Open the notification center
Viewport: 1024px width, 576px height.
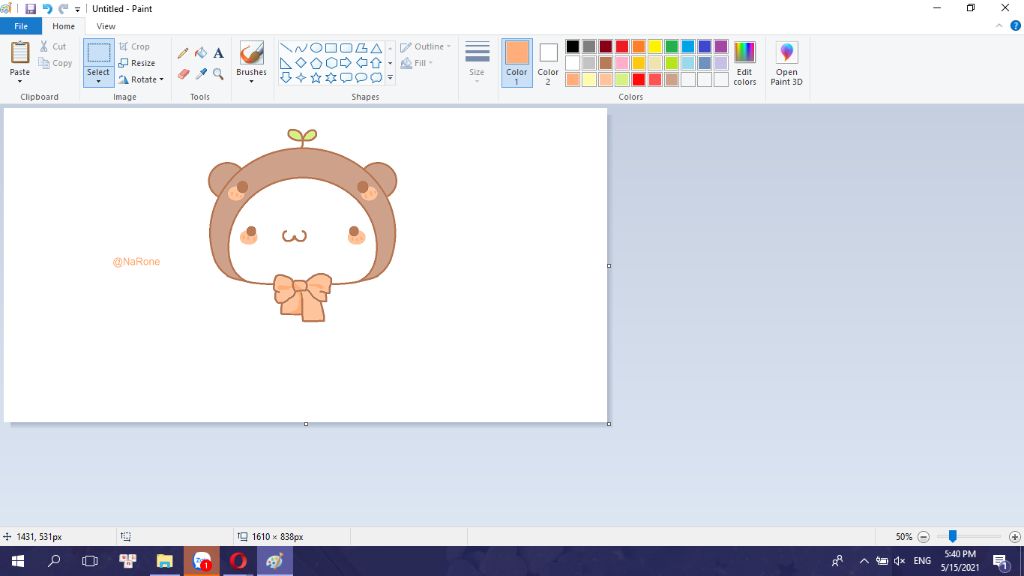coord(1000,561)
